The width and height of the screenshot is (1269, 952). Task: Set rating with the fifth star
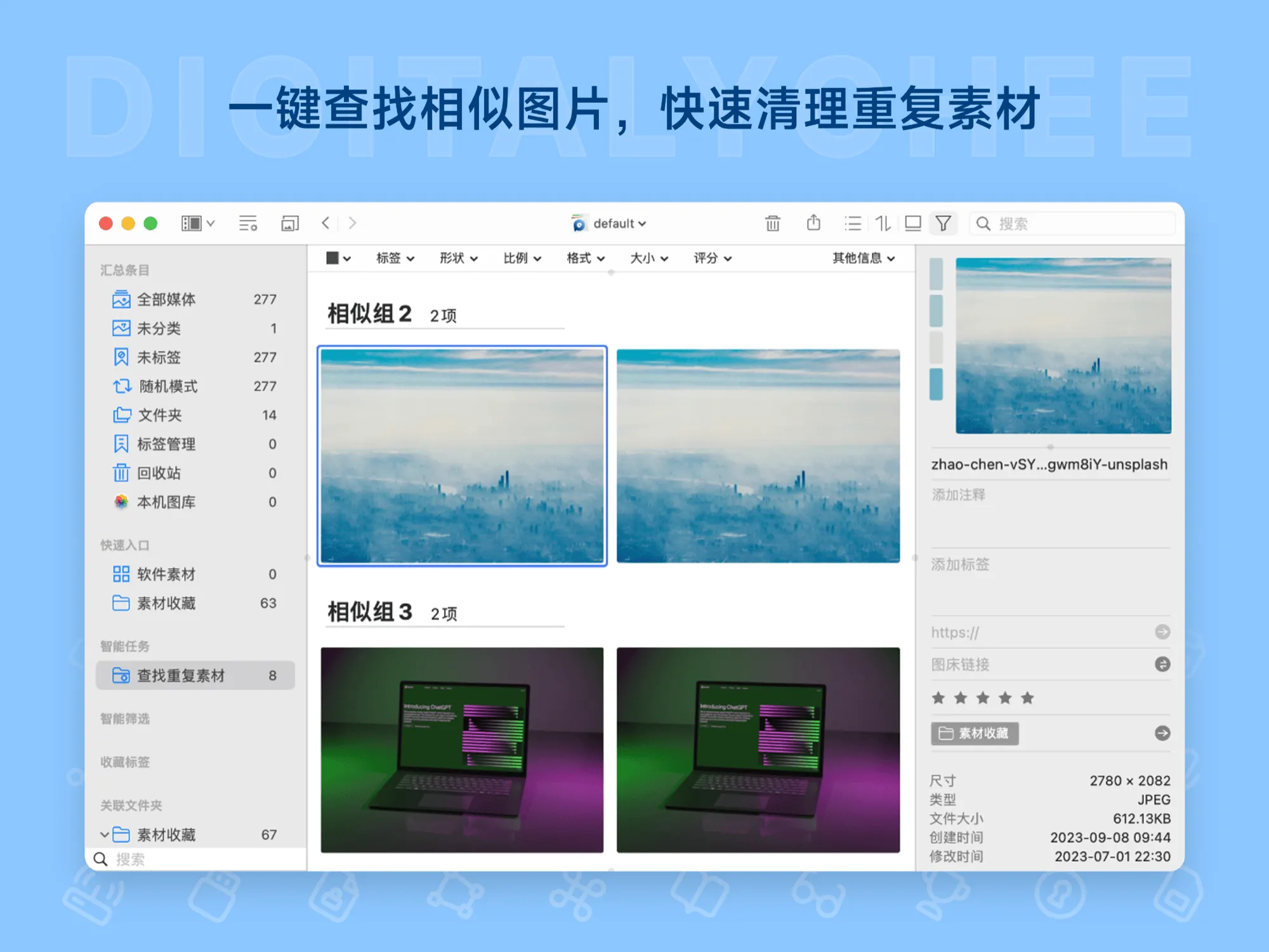tap(1027, 698)
